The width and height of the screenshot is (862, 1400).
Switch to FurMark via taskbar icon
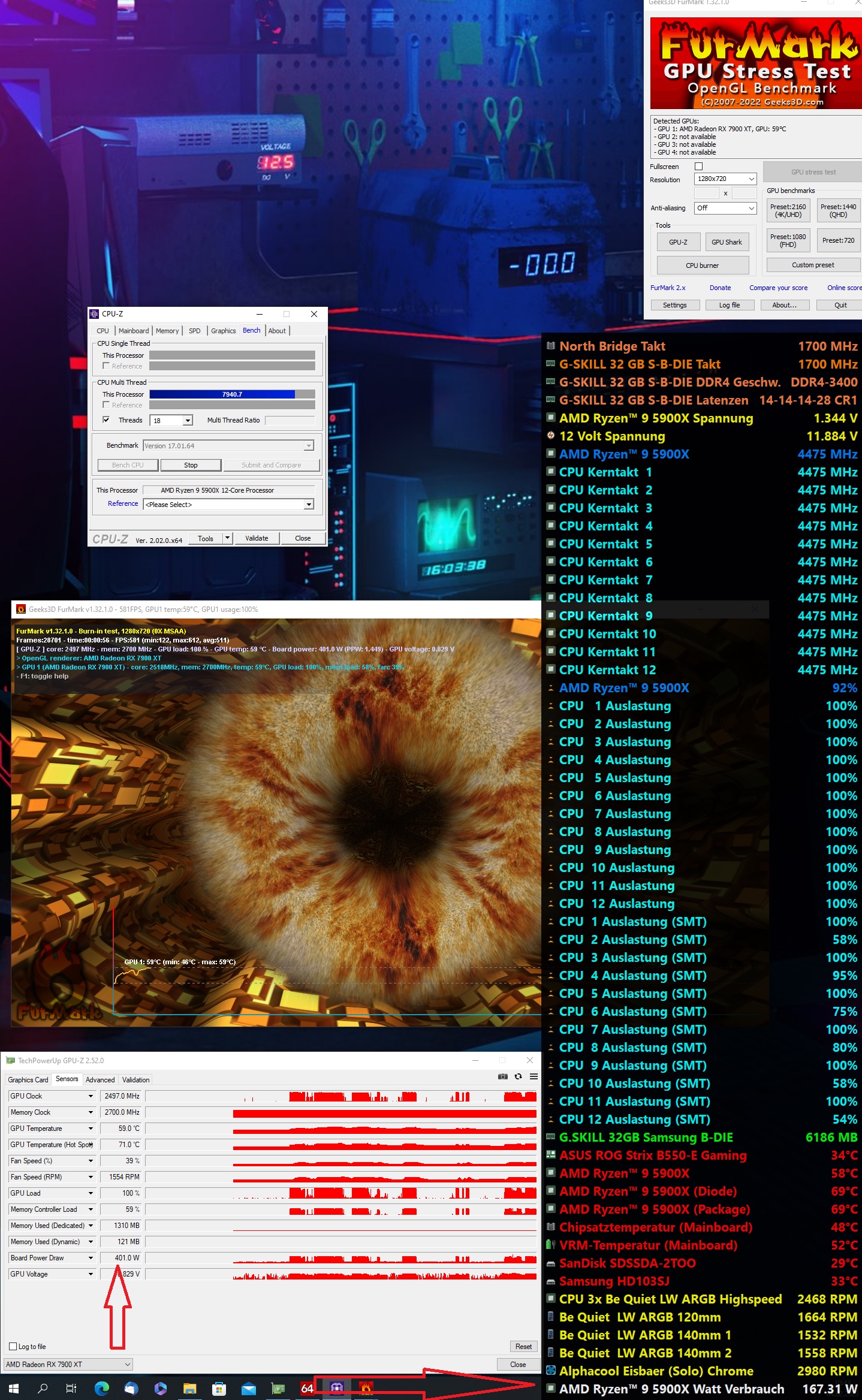tap(366, 1388)
